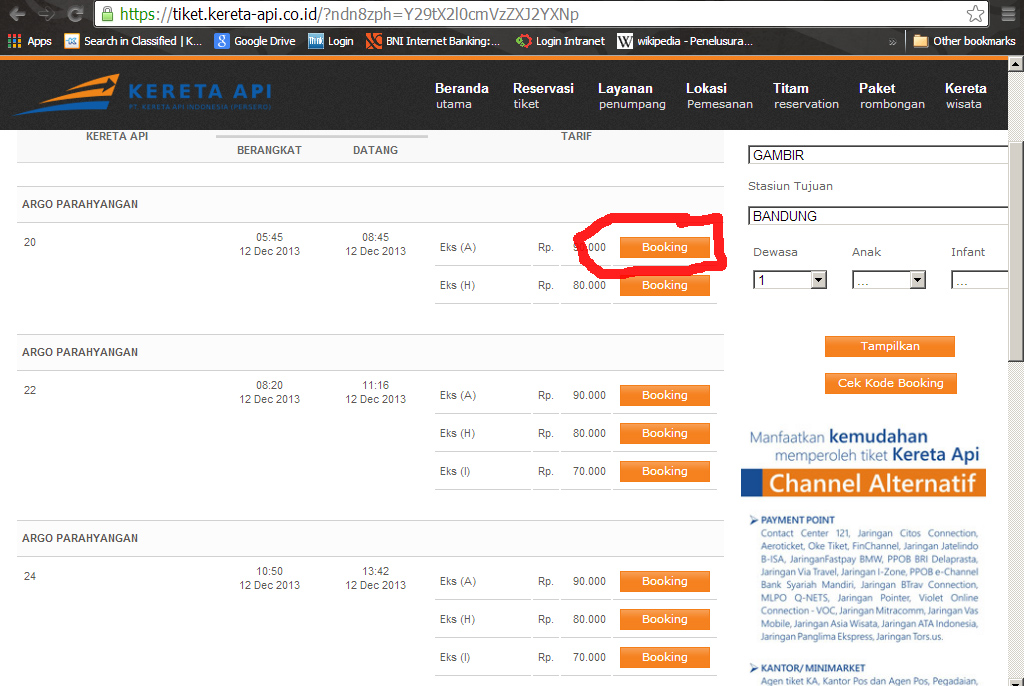This screenshot has height=686, width=1024.
Task: Select the 08:20 departure time
Action: click(269, 385)
